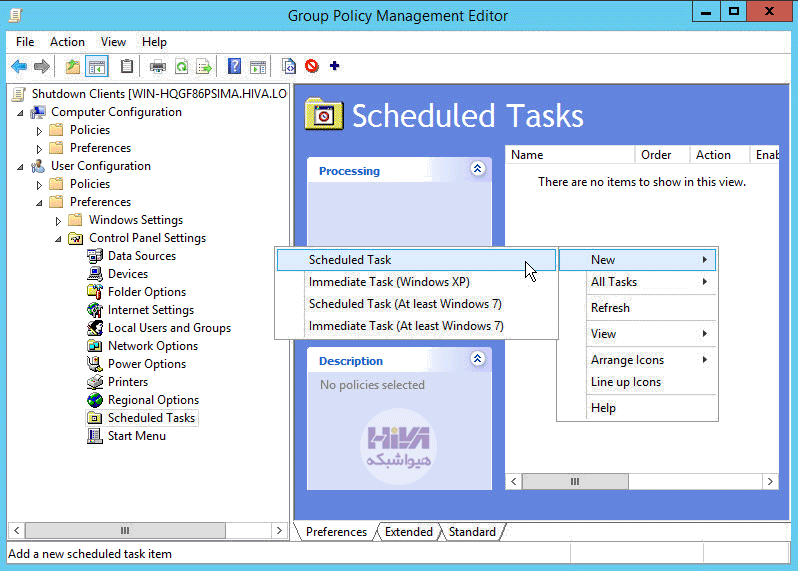
Task: Select the Shutdown Clients root node
Action: (159, 94)
